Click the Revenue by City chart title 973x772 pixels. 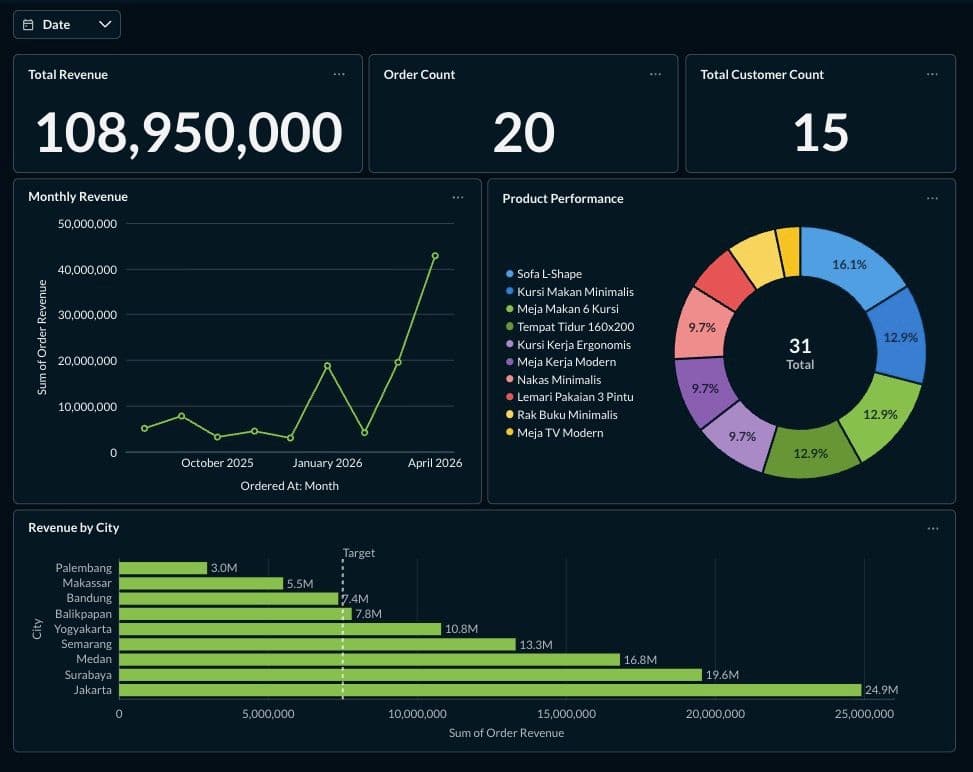pyautogui.click(x=73, y=527)
